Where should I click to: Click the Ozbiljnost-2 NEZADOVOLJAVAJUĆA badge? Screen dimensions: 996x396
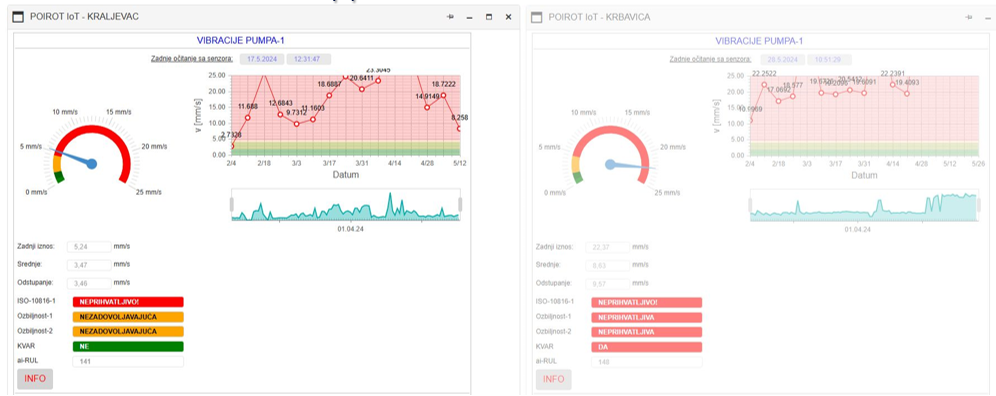pyautogui.click(x=128, y=331)
